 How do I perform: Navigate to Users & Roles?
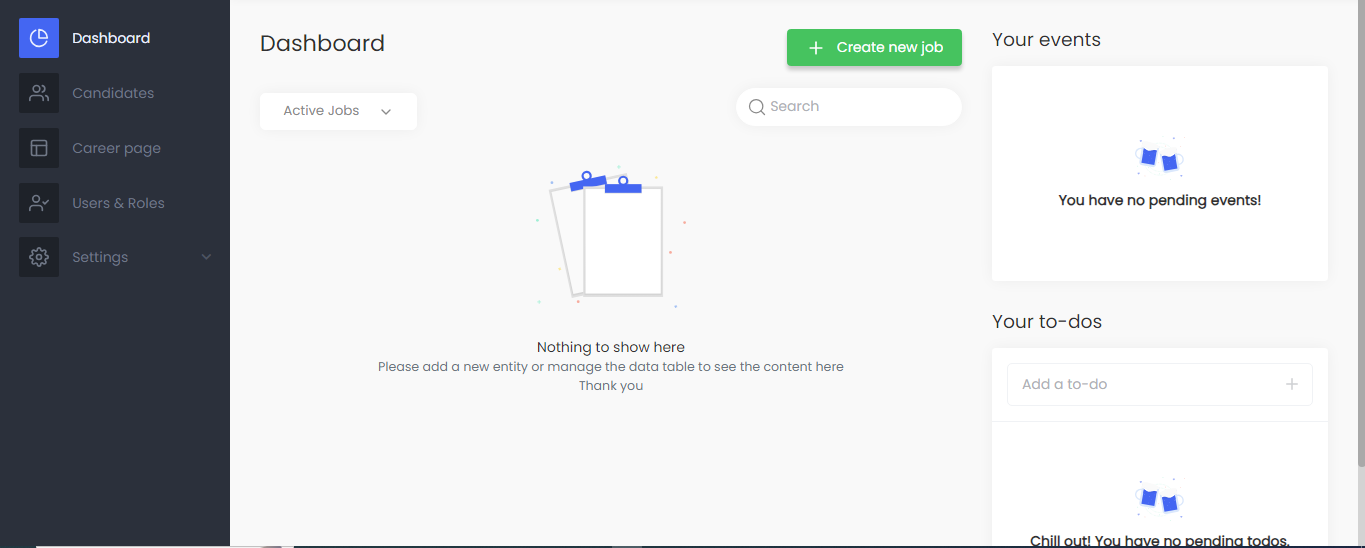click(x=118, y=203)
